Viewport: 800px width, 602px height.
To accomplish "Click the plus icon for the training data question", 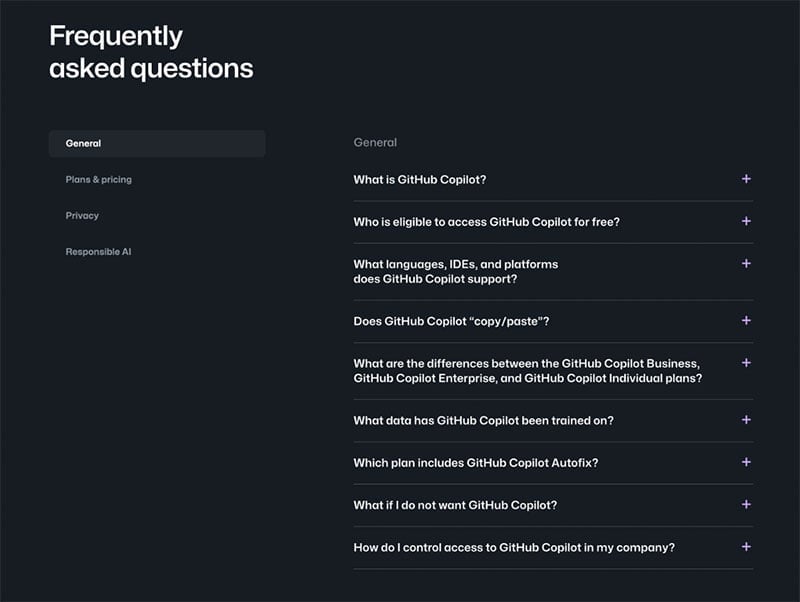I will pos(746,420).
